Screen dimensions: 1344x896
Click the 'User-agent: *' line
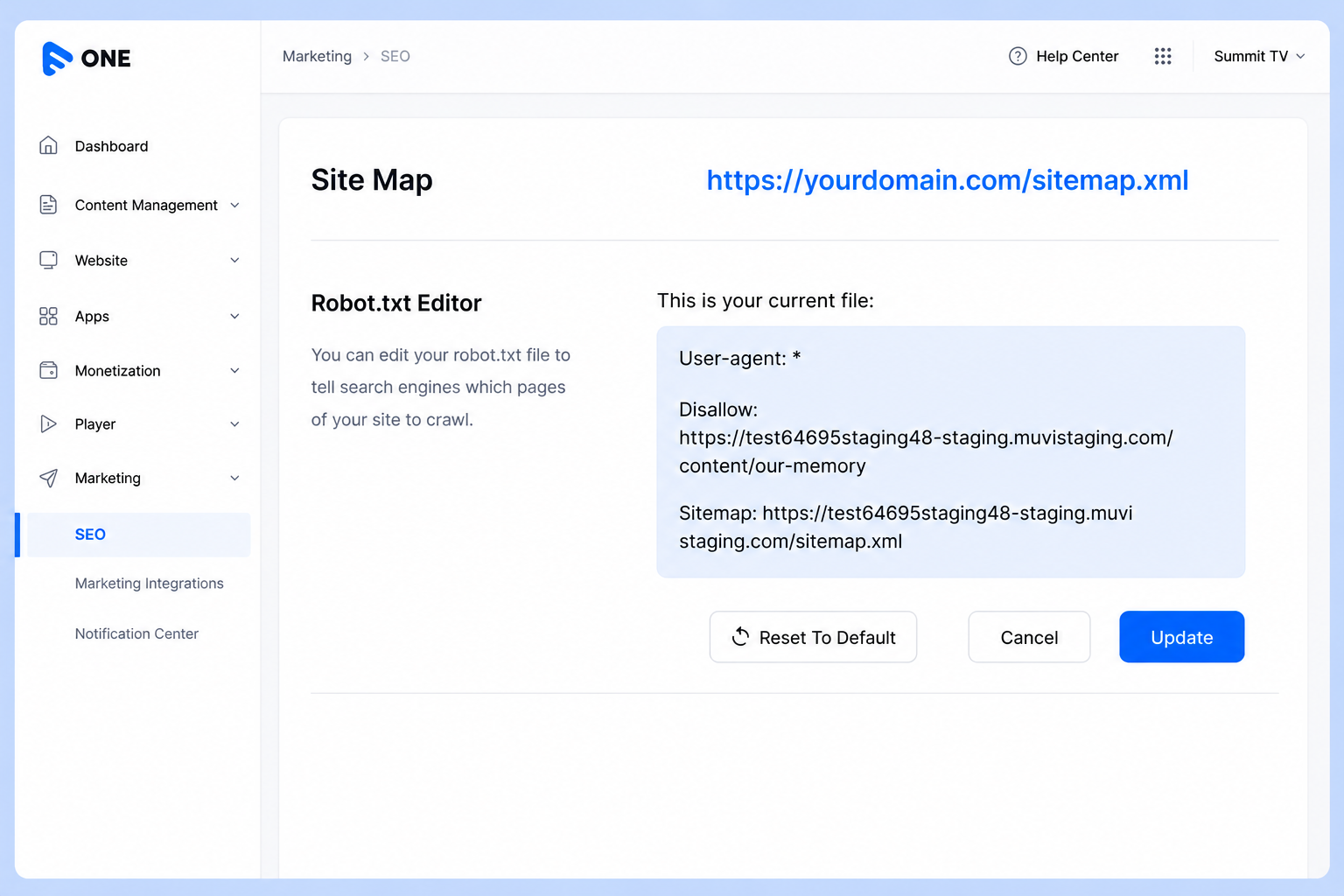(x=740, y=358)
